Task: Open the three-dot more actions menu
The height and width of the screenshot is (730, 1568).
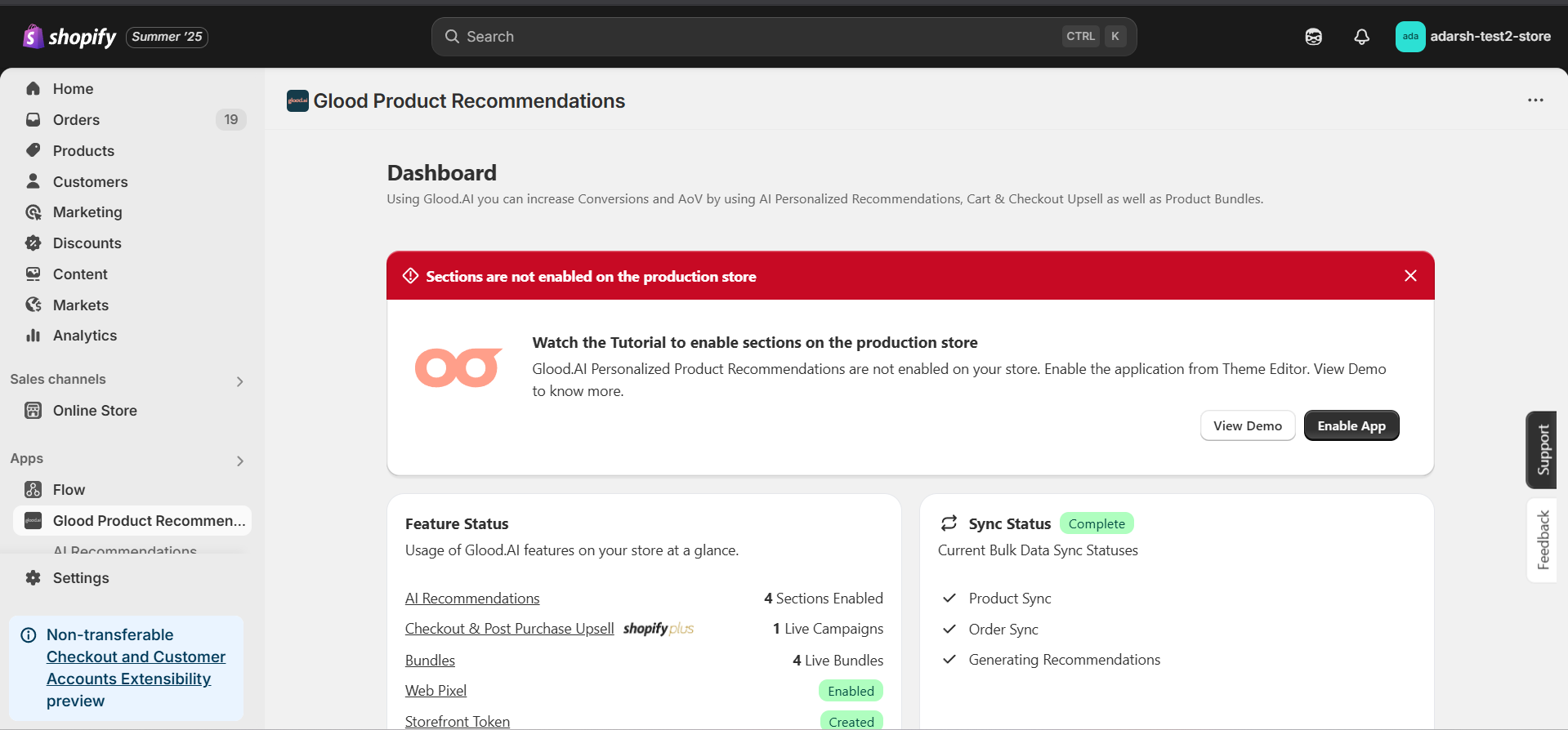Action: pyautogui.click(x=1535, y=100)
